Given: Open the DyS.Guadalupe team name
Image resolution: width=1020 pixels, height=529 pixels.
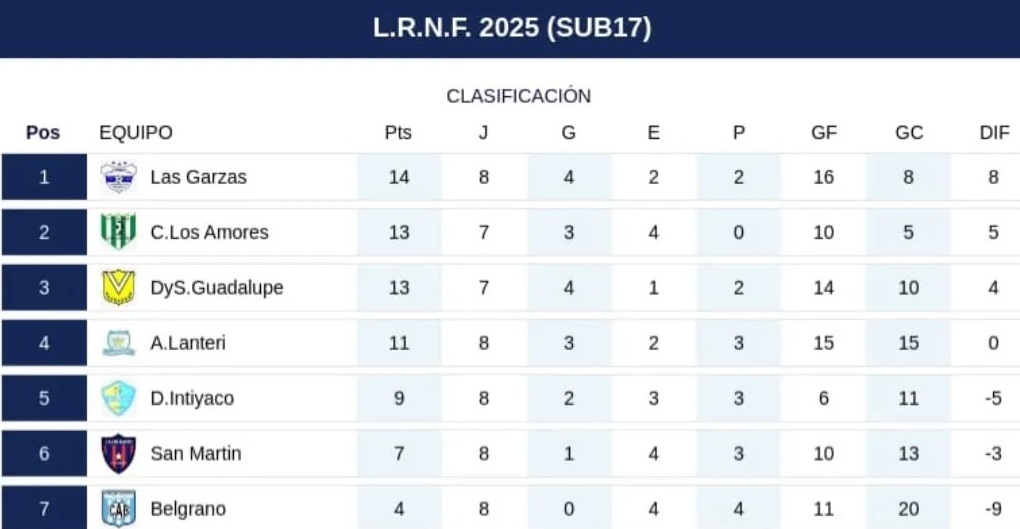Looking at the screenshot, I should [x=217, y=288].
